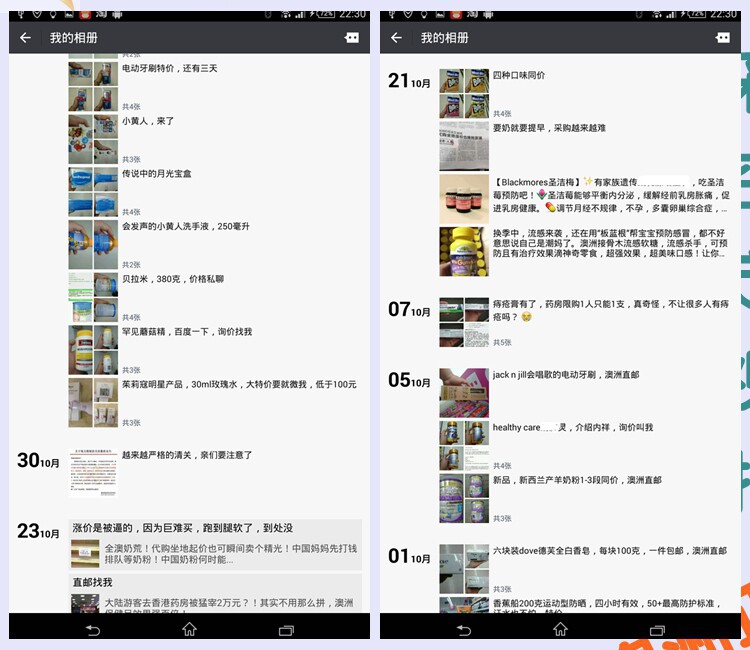The image size is (750, 650).
Task: Tap back arrow in right phone's 我的相册 header
Action: 396,38
